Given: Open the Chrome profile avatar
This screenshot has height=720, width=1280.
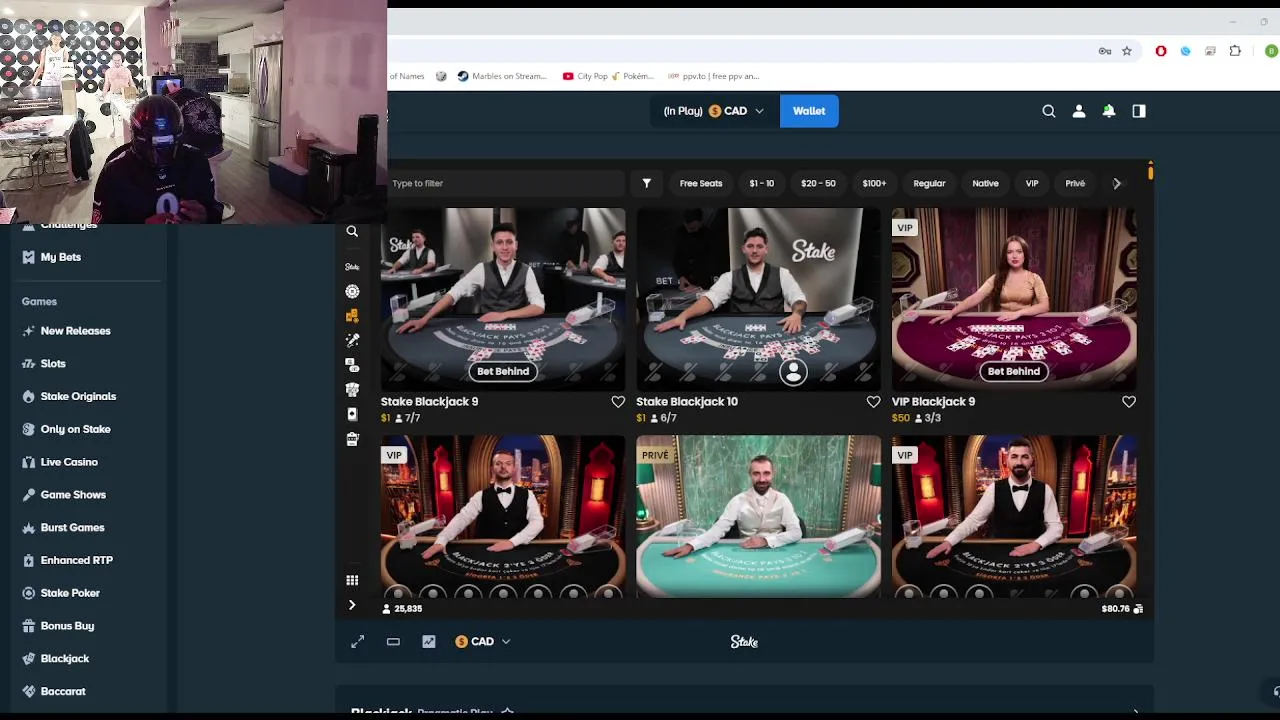Looking at the screenshot, I should [x=1271, y=51].
